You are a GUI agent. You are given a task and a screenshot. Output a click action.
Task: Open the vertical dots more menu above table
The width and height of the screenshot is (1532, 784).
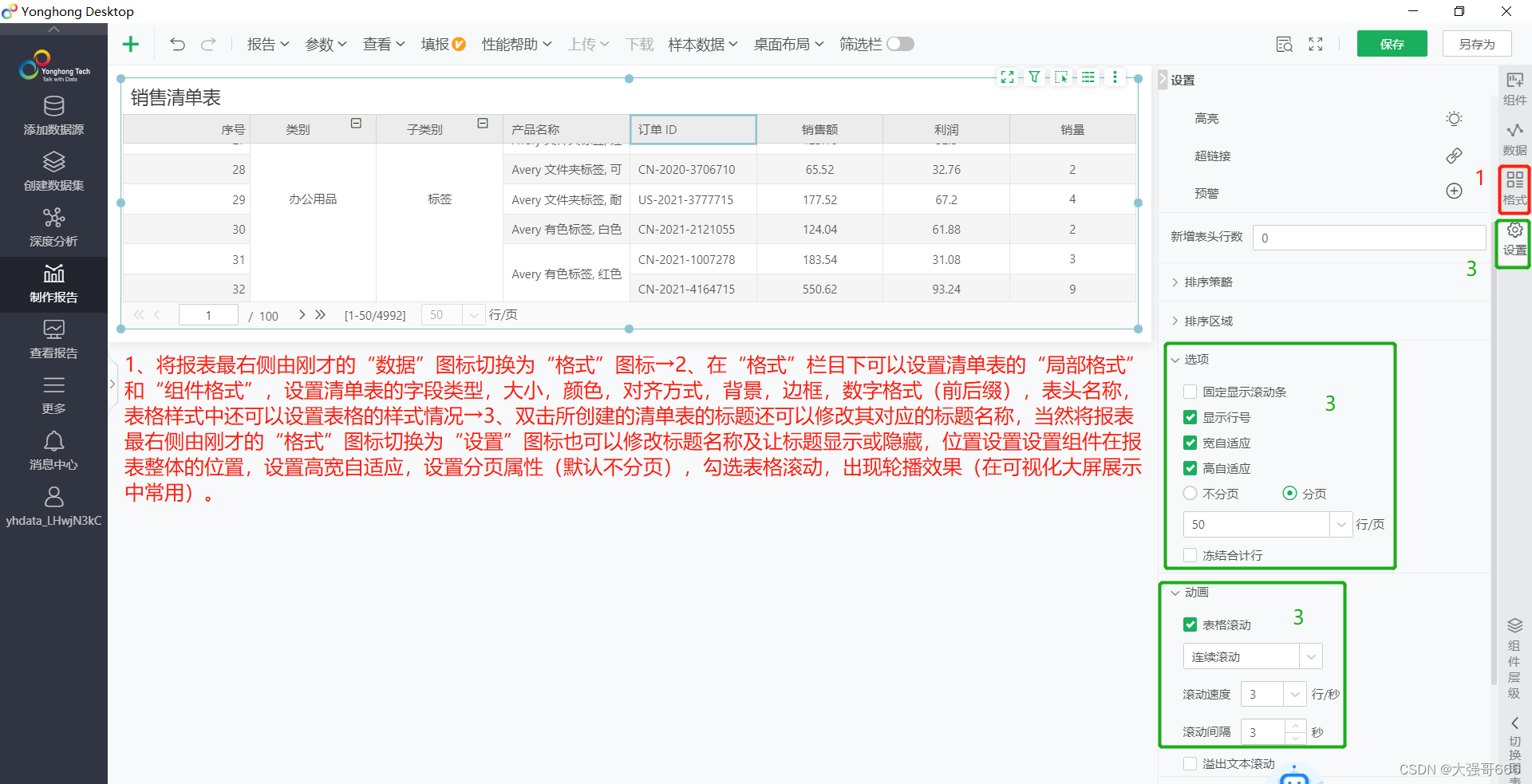[1115, 77]
